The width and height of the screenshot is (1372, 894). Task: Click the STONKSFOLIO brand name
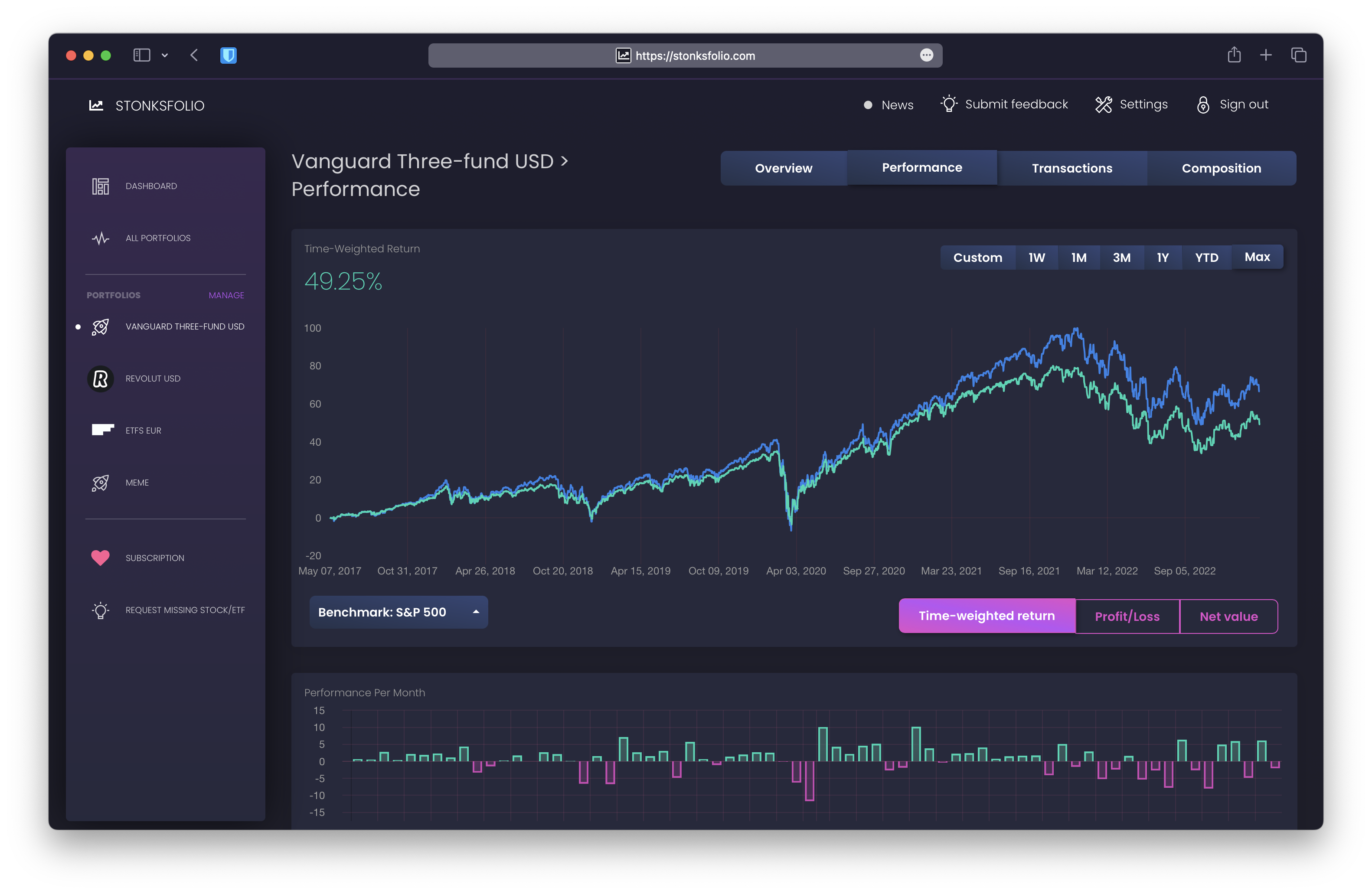pyautogui.click(x=160, y=105)
